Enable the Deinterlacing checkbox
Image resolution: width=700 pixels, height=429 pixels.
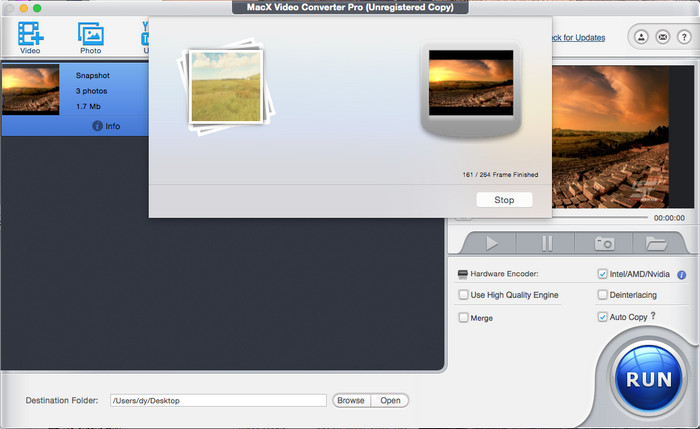tap(602, 295)
